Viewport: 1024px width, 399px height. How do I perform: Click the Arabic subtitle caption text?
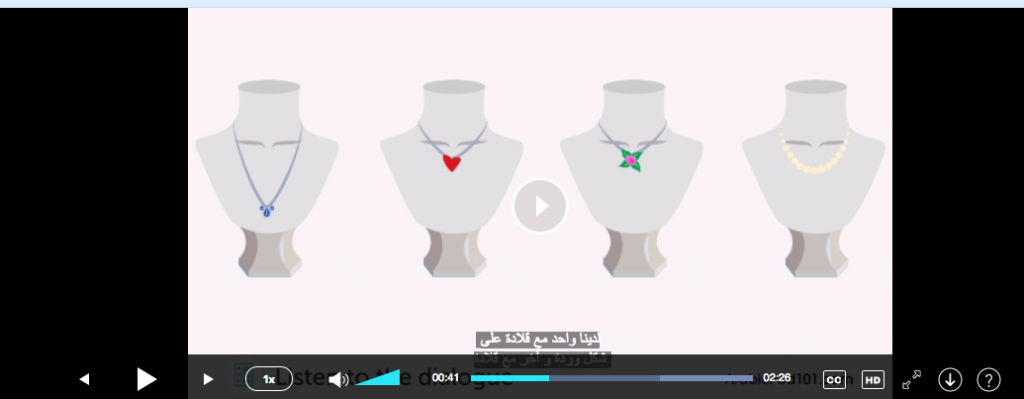[542, 349]
